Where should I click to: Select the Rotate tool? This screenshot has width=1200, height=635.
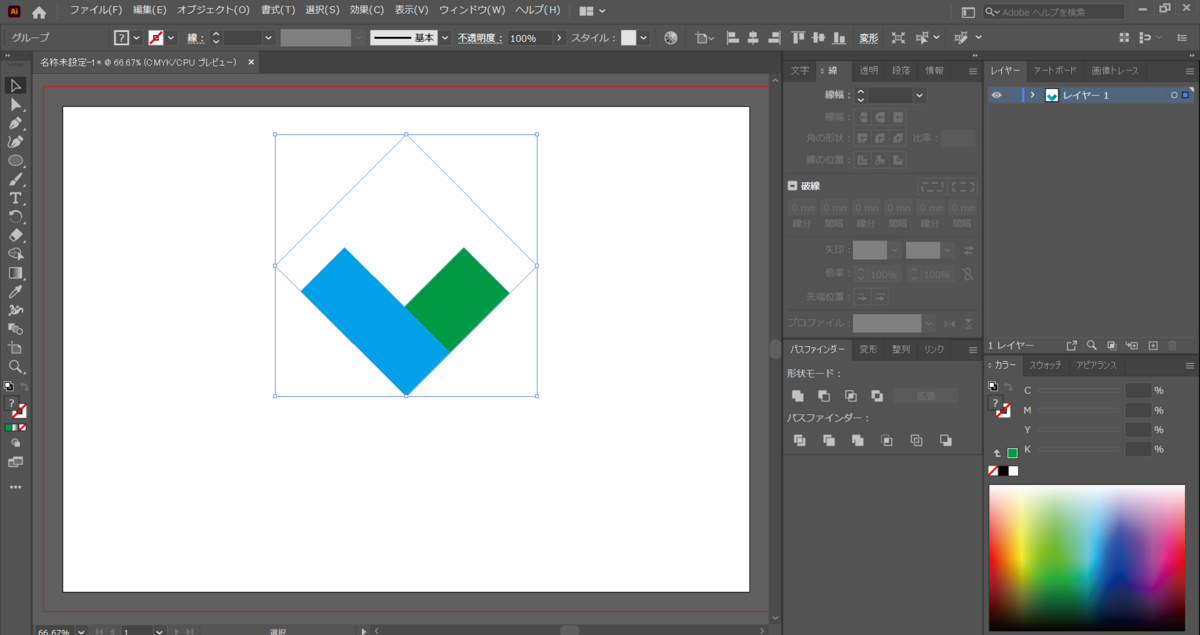[x=15, y=217]
